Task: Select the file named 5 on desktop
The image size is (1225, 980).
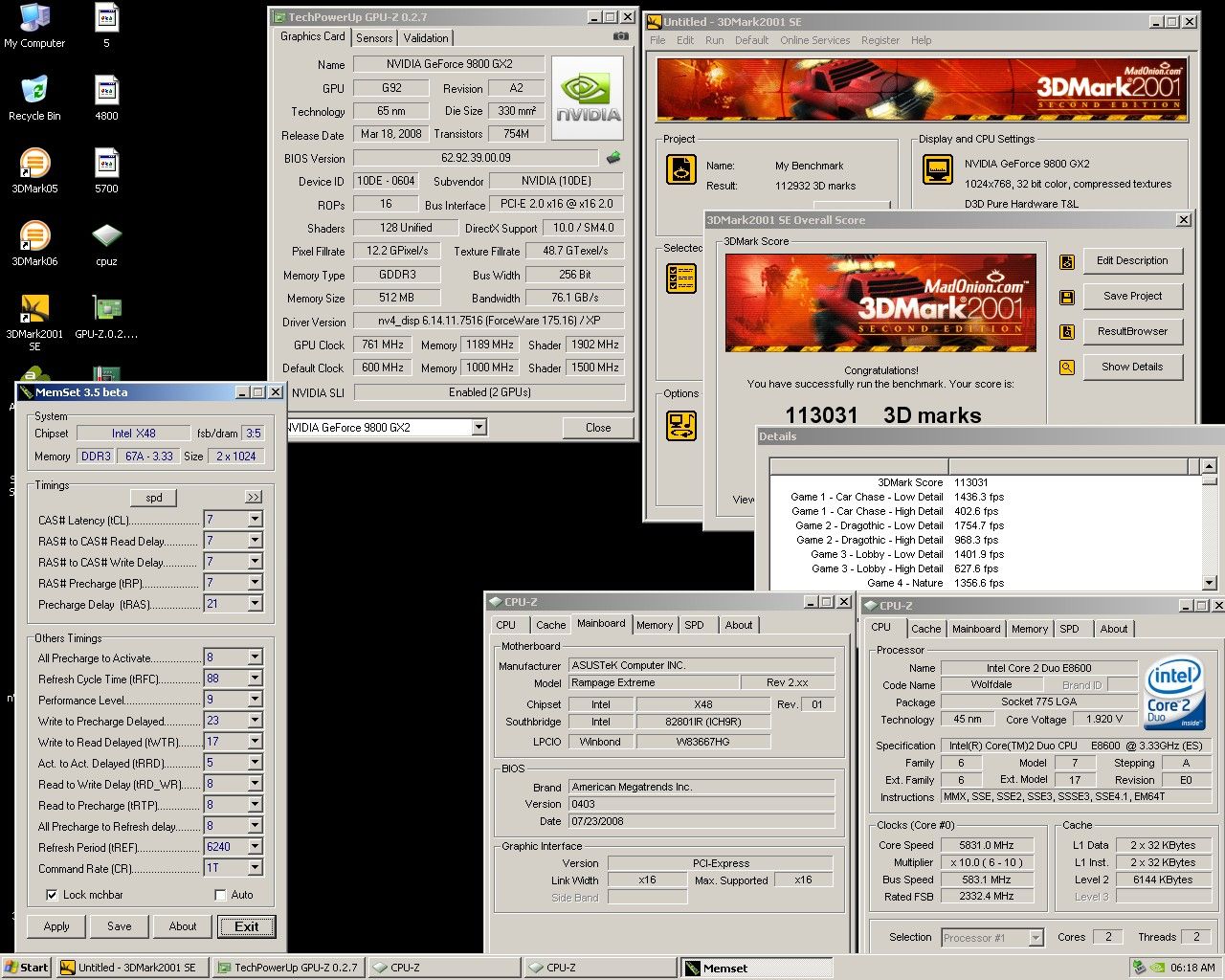Action: pyautogui.click(x=106, y=26)
